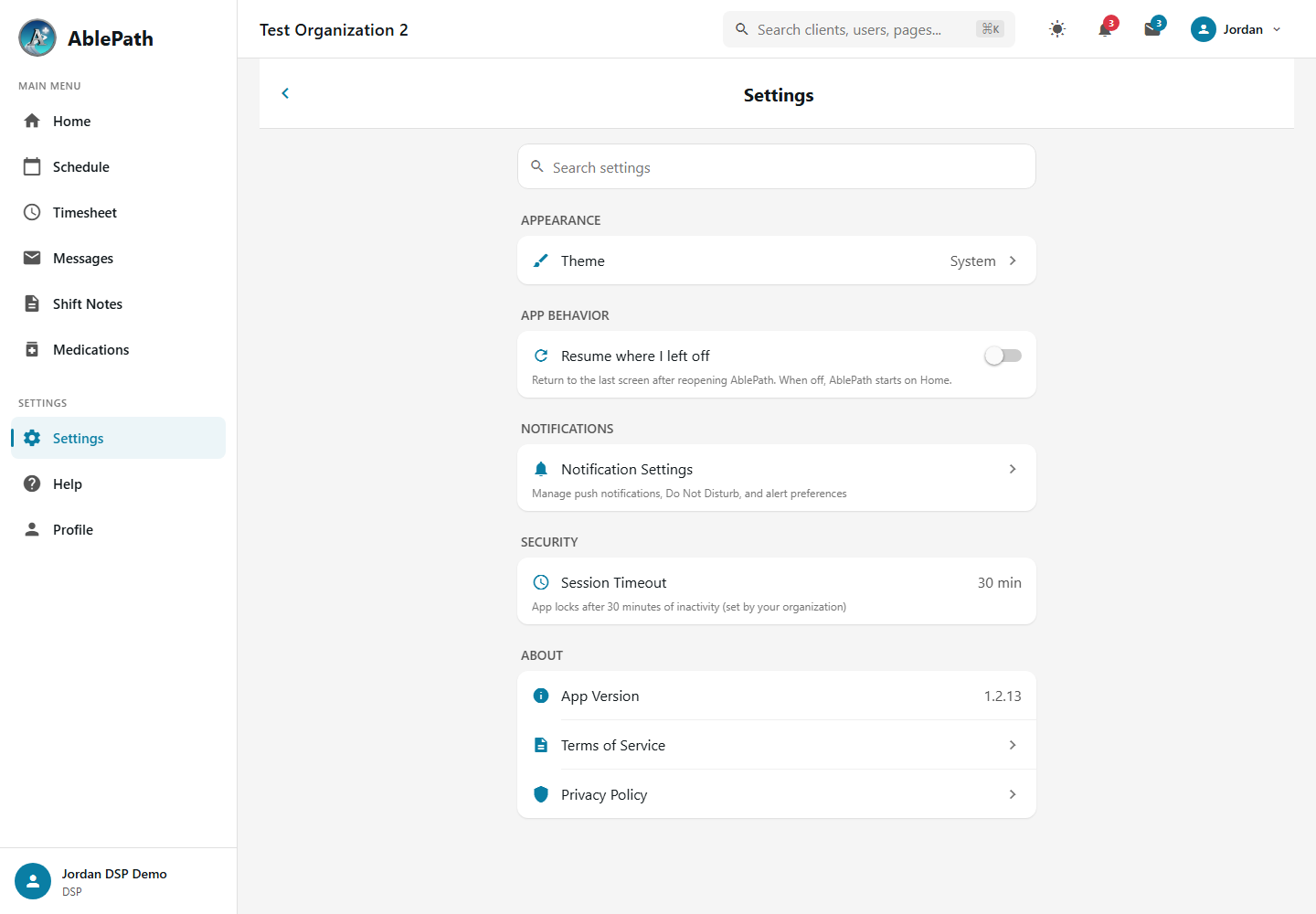1316x914 pixels.
Task: Click the Schedule calendar icon
Action: coord(32,166)
